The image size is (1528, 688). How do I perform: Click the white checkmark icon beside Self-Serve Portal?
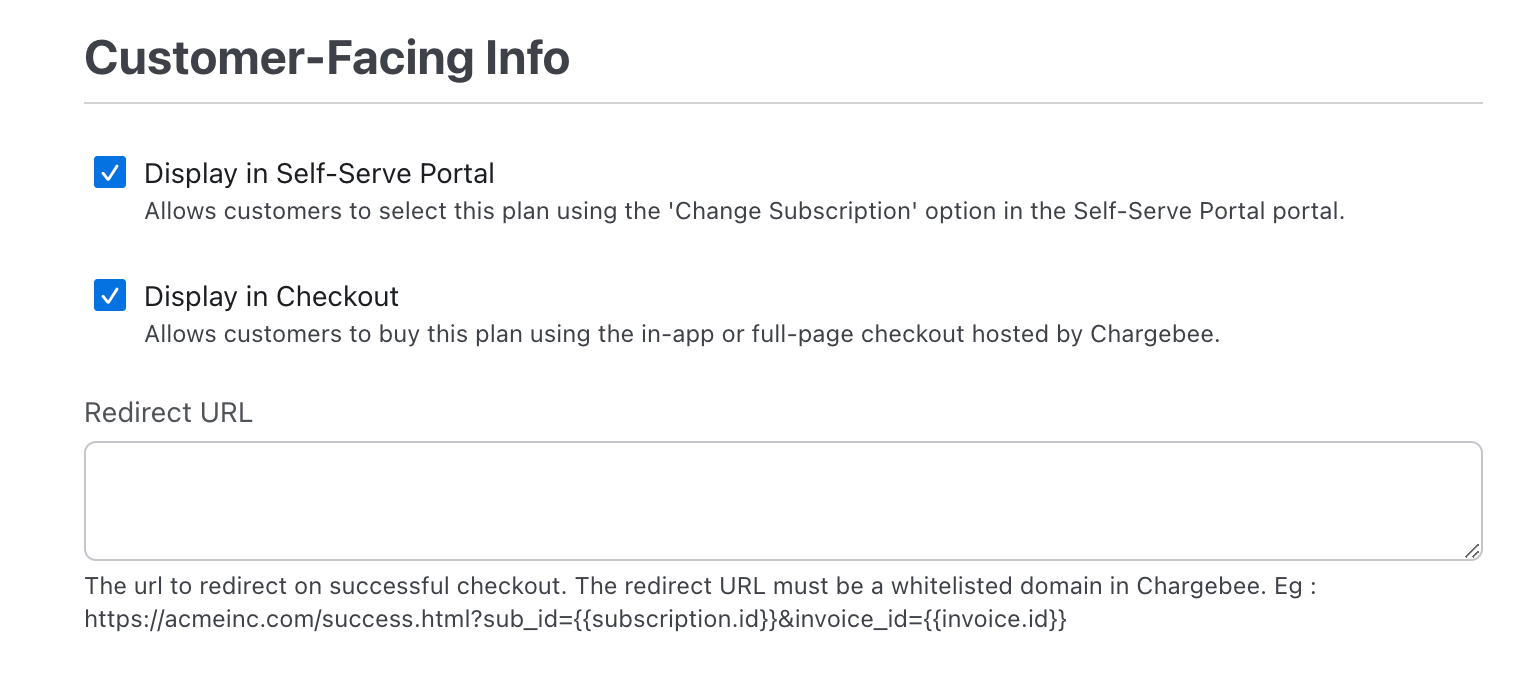point(110,172)
